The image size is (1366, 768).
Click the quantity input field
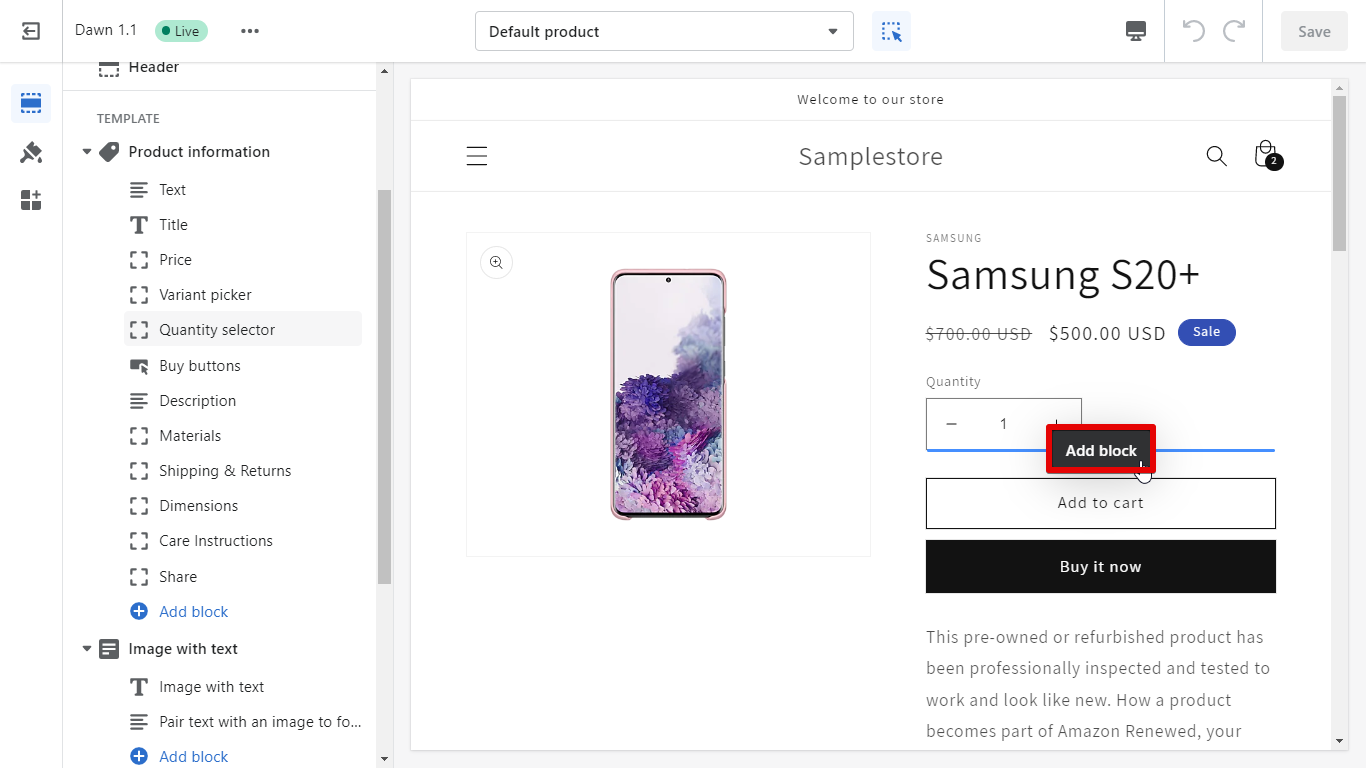tap(1003, 424)
